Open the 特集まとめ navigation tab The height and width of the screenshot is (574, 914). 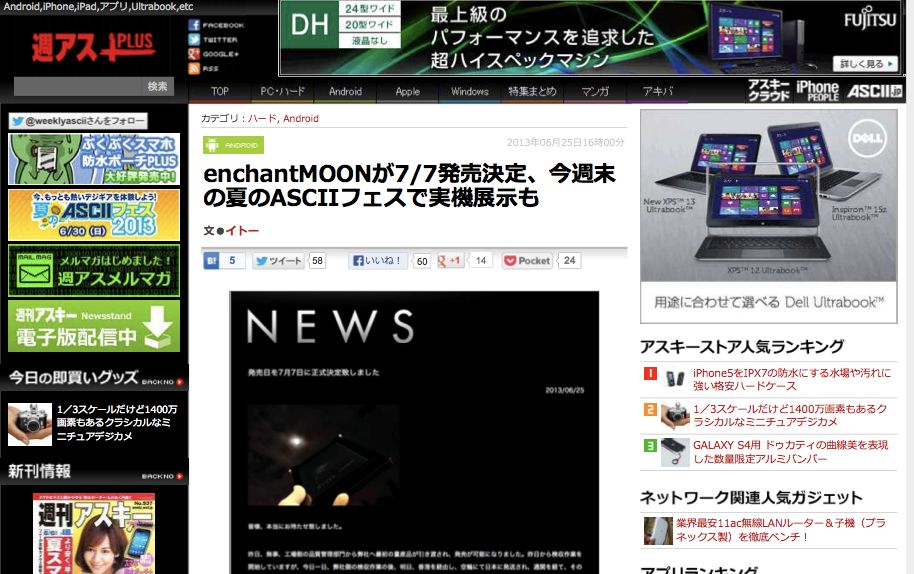pos(532,91)
